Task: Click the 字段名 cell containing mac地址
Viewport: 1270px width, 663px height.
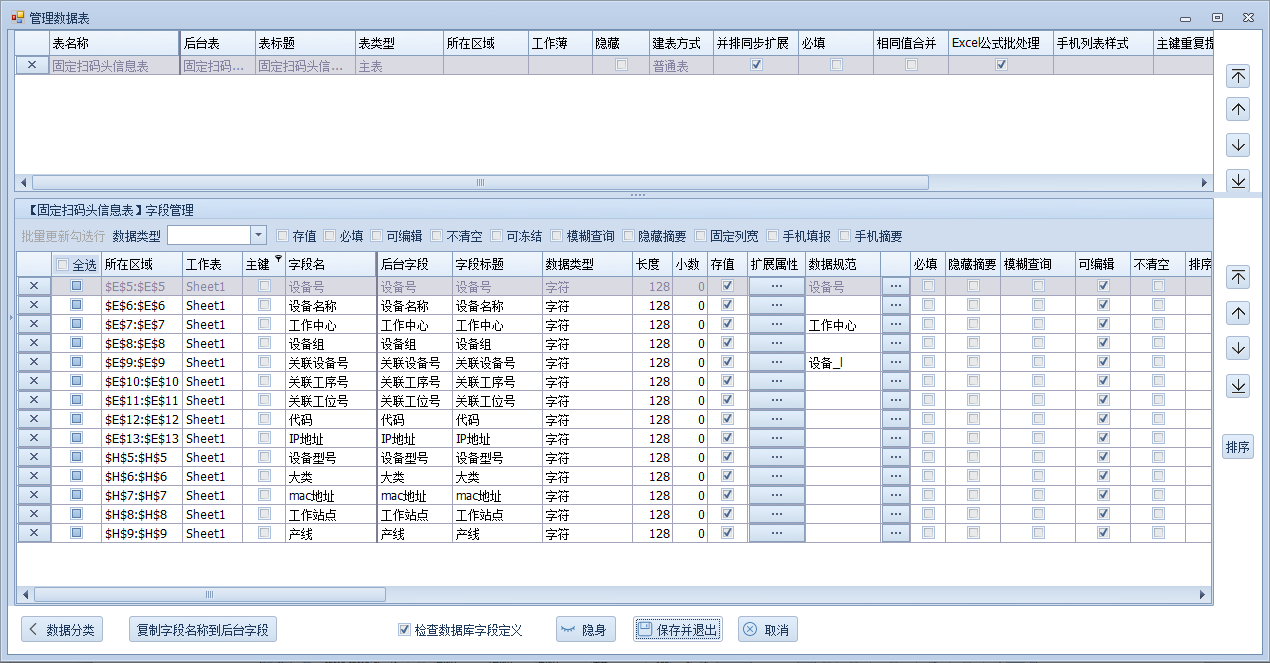Action: point(330,495)
